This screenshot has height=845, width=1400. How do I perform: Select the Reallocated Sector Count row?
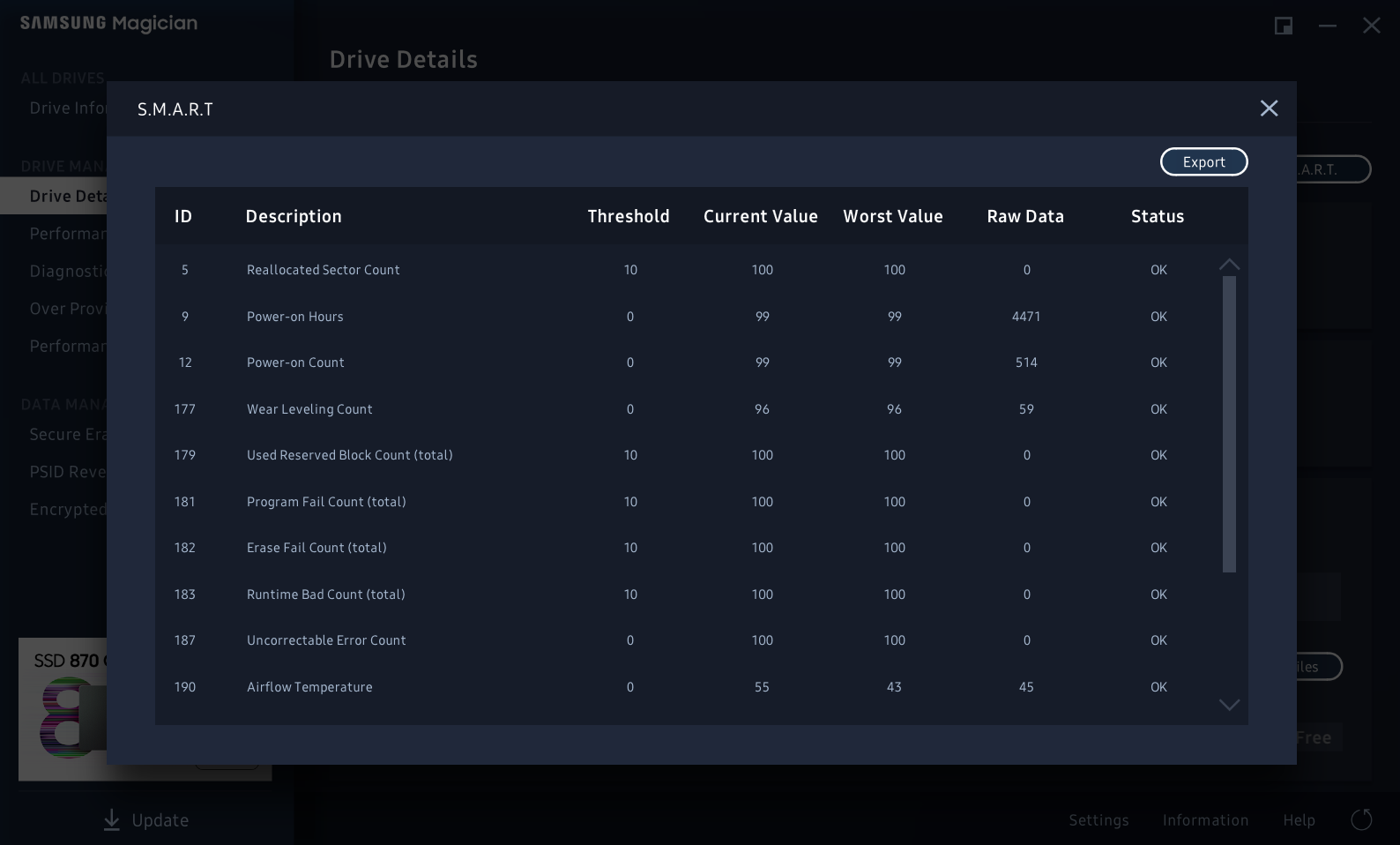point(686,270)
